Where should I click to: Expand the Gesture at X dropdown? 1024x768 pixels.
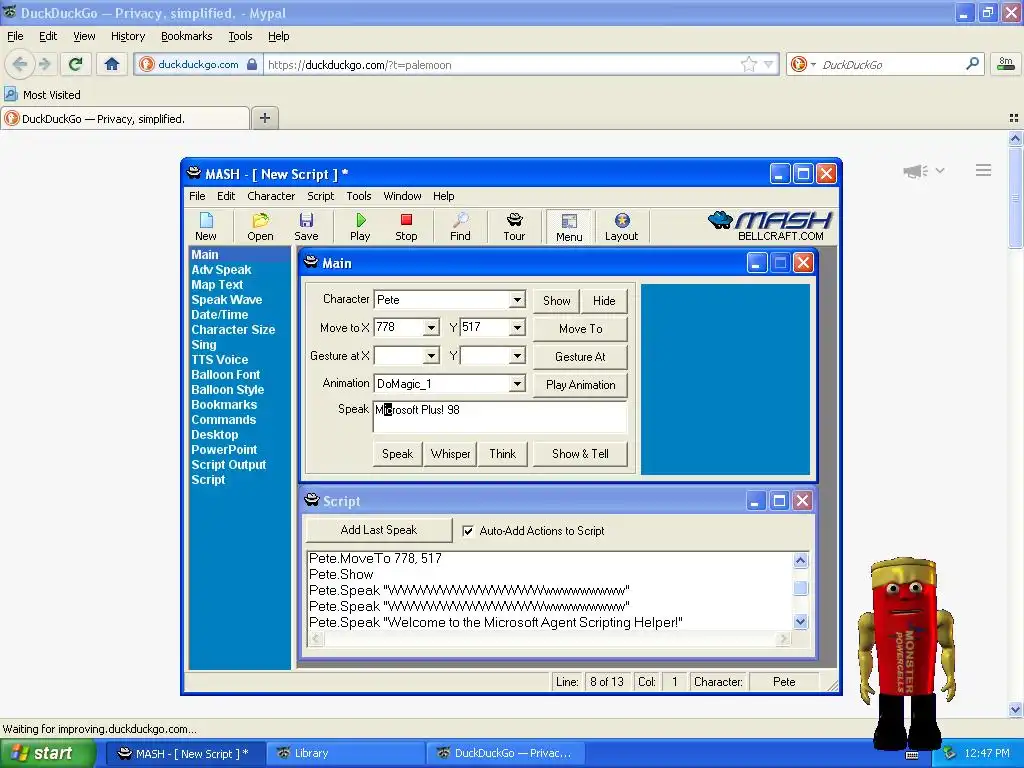coord(431,356)
